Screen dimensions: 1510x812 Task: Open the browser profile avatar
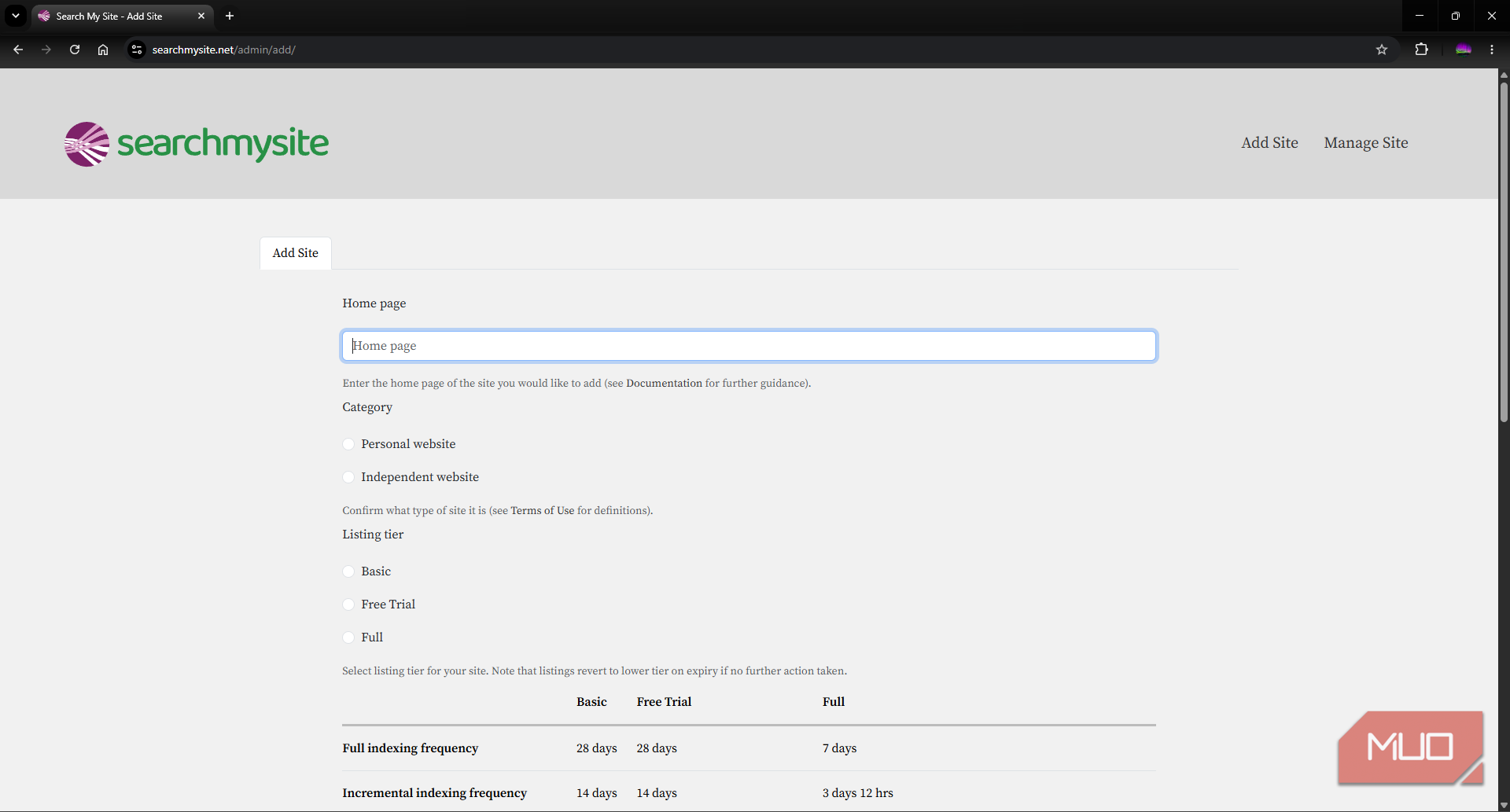1464,50
